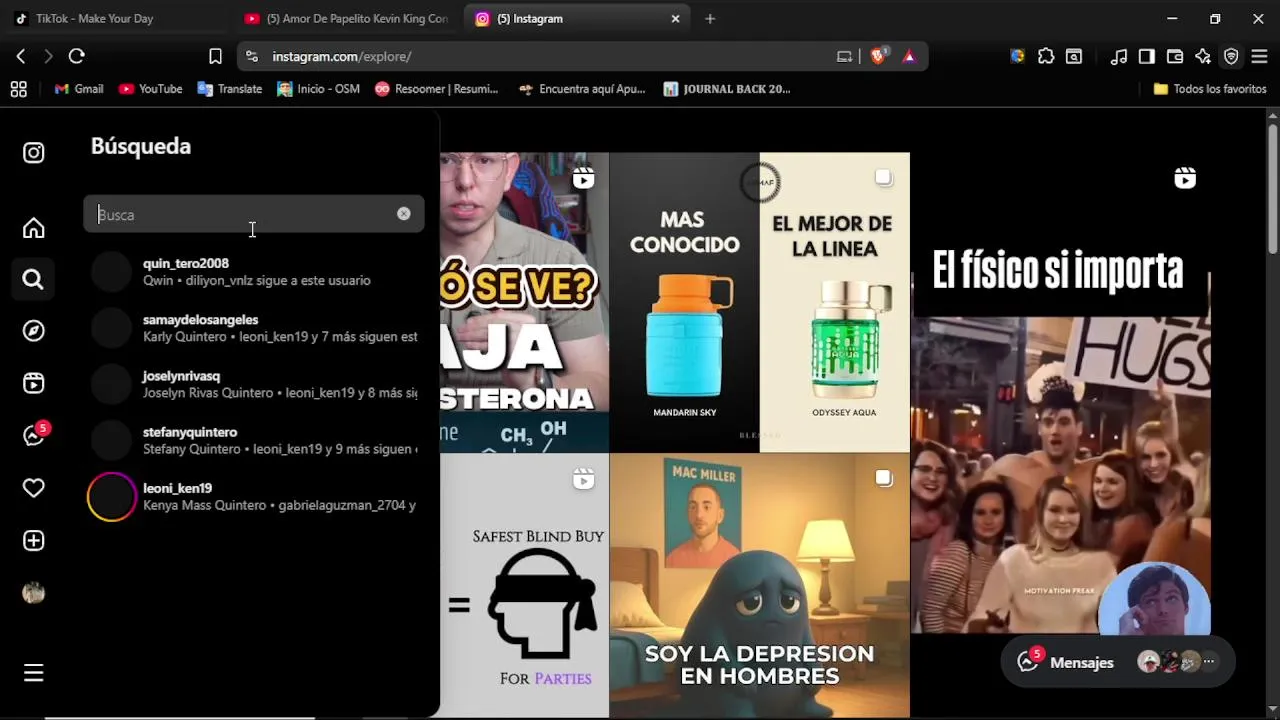Open the Safest Blind Buy reel

point(524,586)
